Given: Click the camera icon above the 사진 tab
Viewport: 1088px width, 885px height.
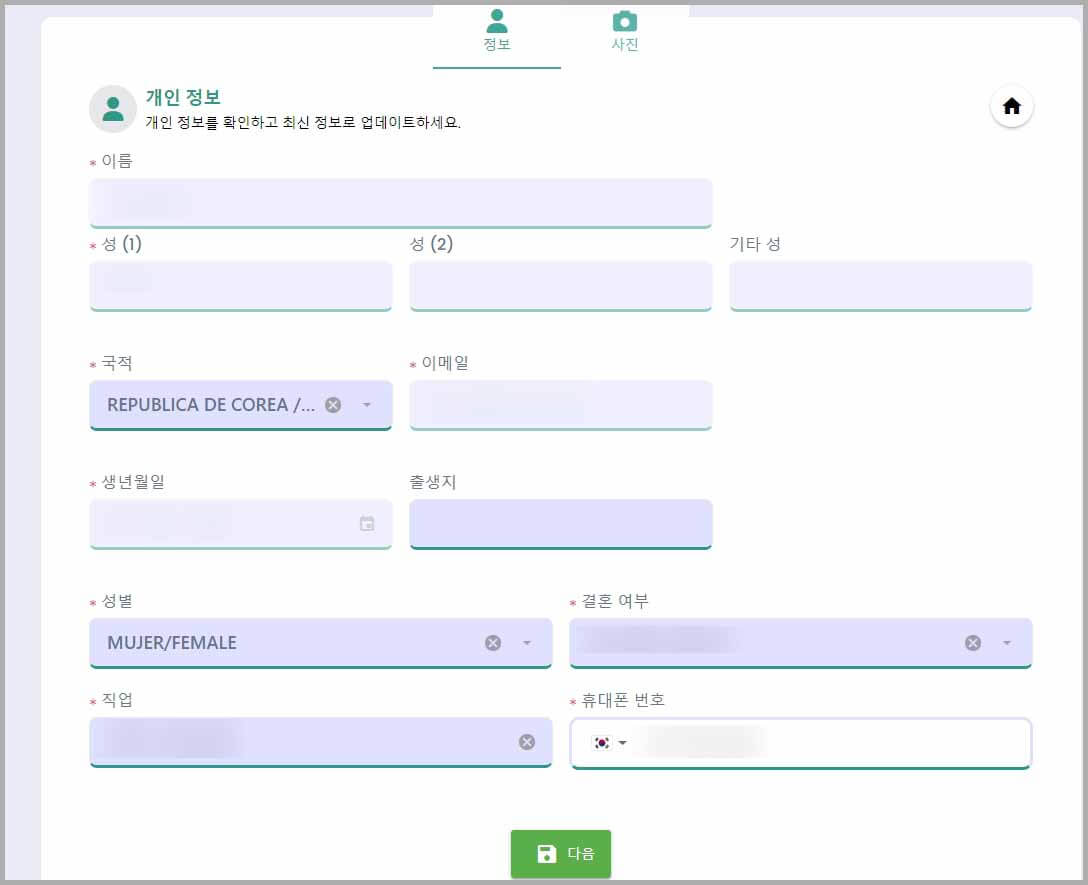Looking at the screenshot, I should pyautogui.click(x=624, y=22).
